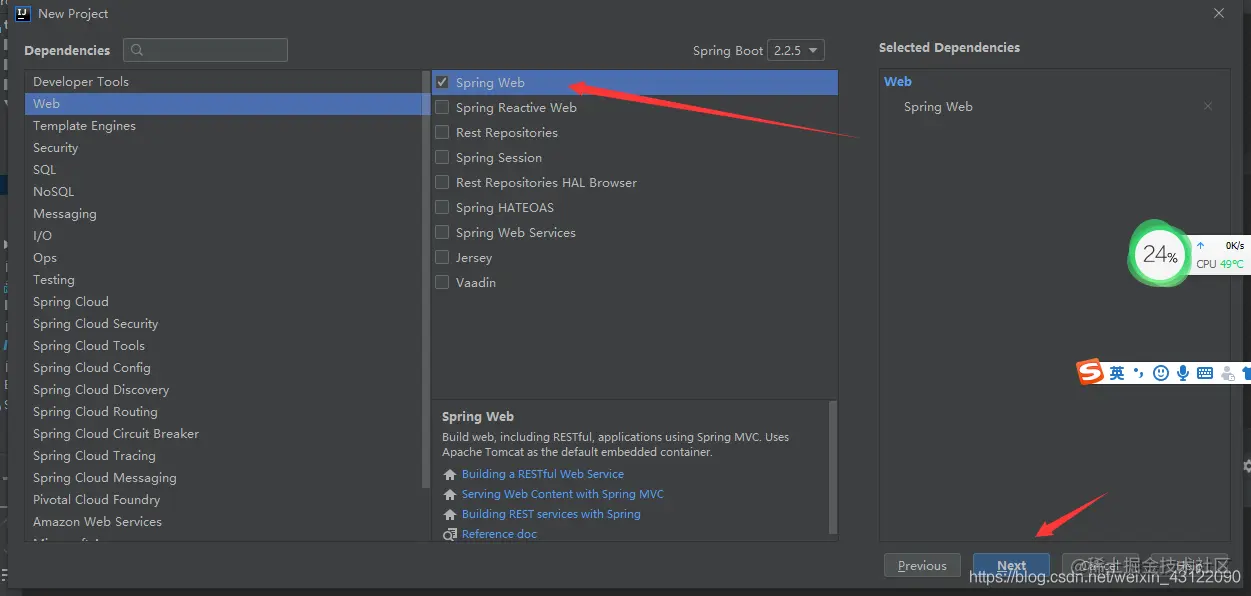This screenshot has width=1251, height=596.
Task: Open Serving Web Content with Spring MVC link
Action: [x=563, y=494]
